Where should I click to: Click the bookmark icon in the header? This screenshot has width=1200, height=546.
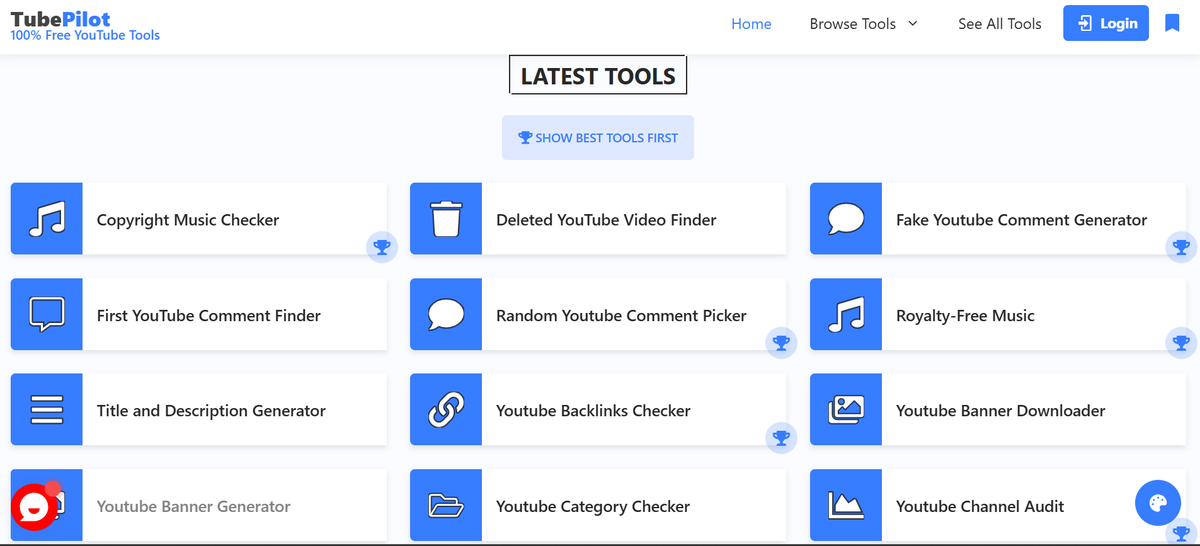pyautogui.click(x=1172, y=23)
